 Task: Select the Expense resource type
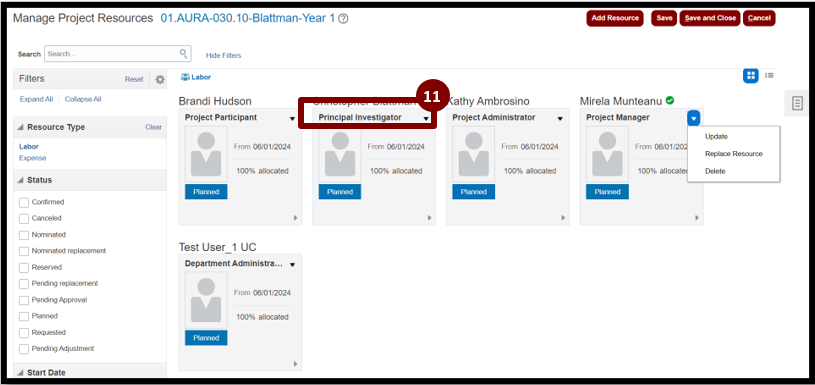tap(33, 158)
